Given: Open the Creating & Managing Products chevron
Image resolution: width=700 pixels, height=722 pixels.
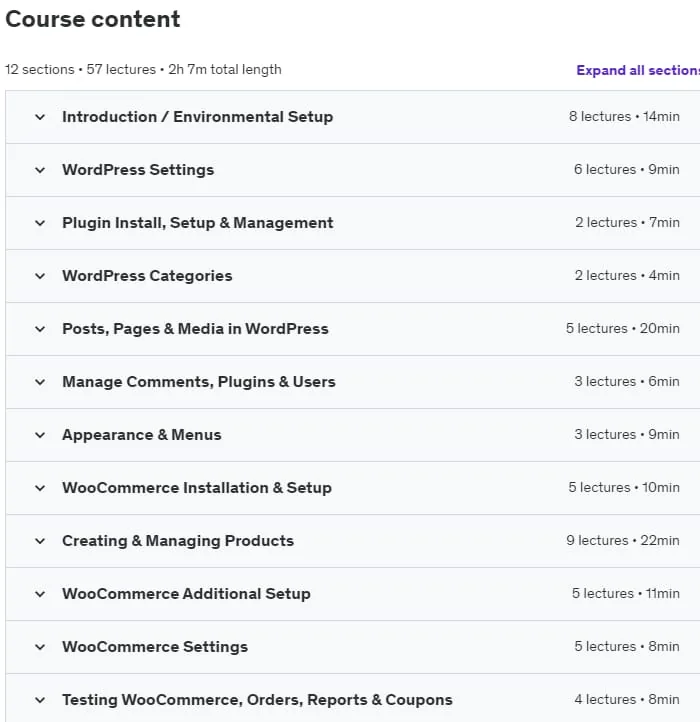Looking at the screenshot, I should (x=40, y=541).
